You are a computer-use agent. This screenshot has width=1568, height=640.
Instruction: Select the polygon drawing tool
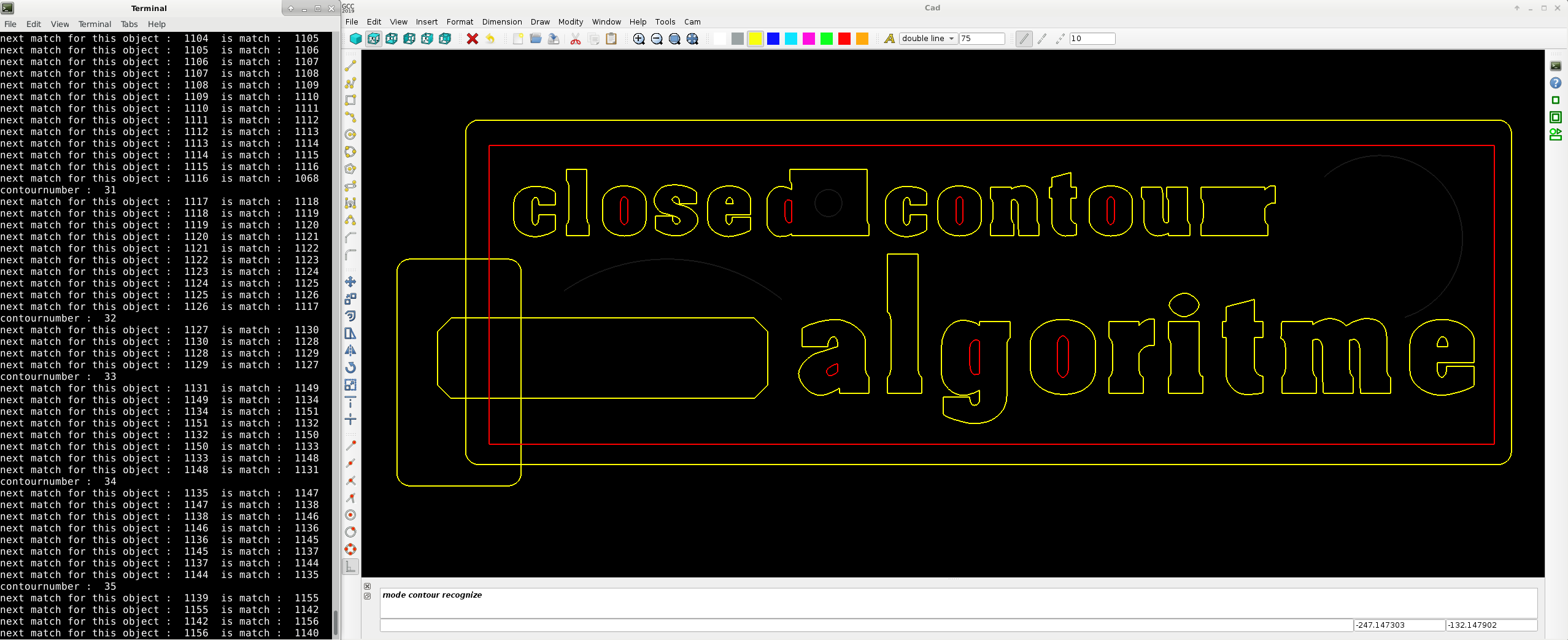350,169
